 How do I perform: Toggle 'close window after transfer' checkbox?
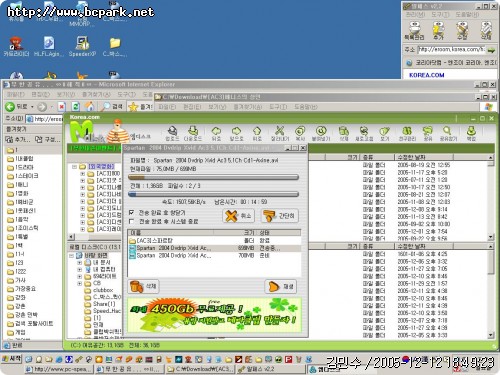[131, 212]
